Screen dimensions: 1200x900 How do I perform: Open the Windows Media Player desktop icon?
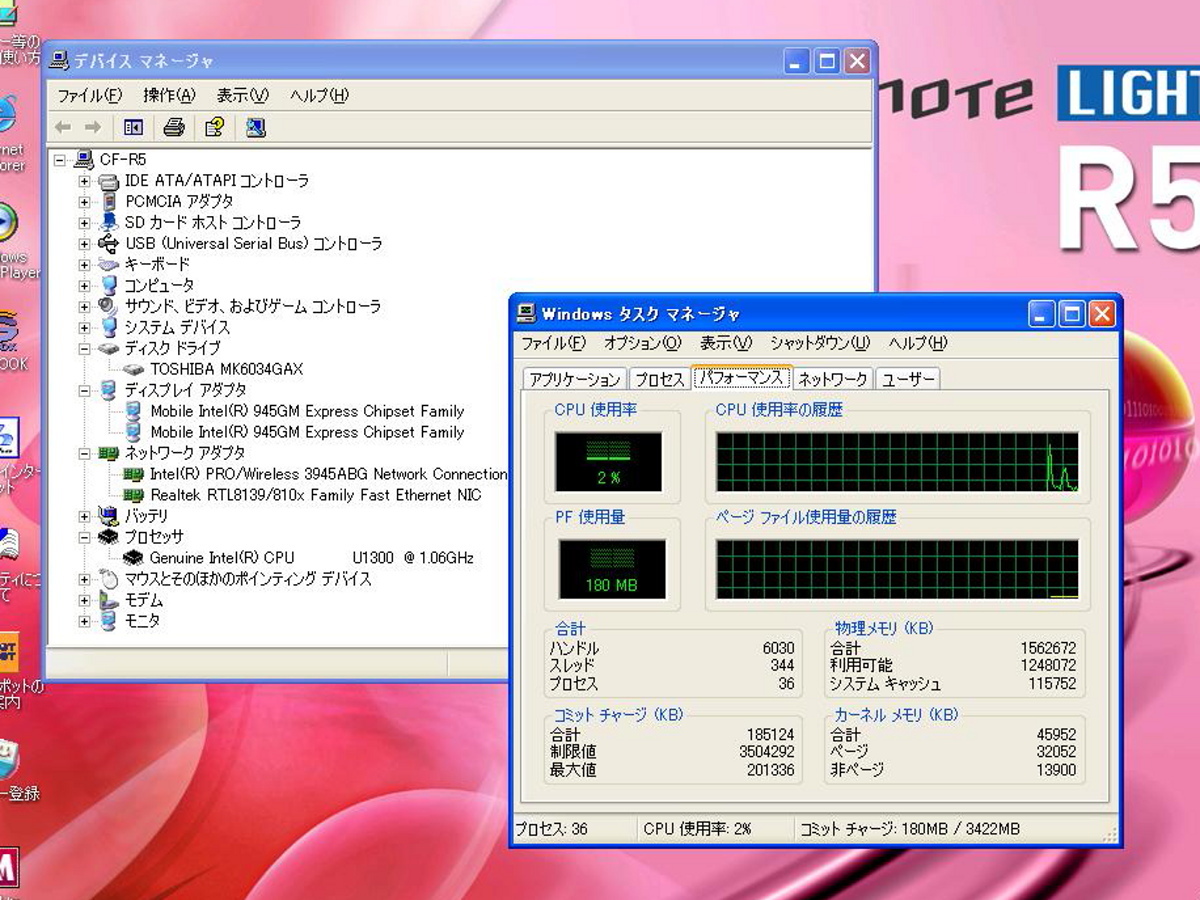point(6,222)
